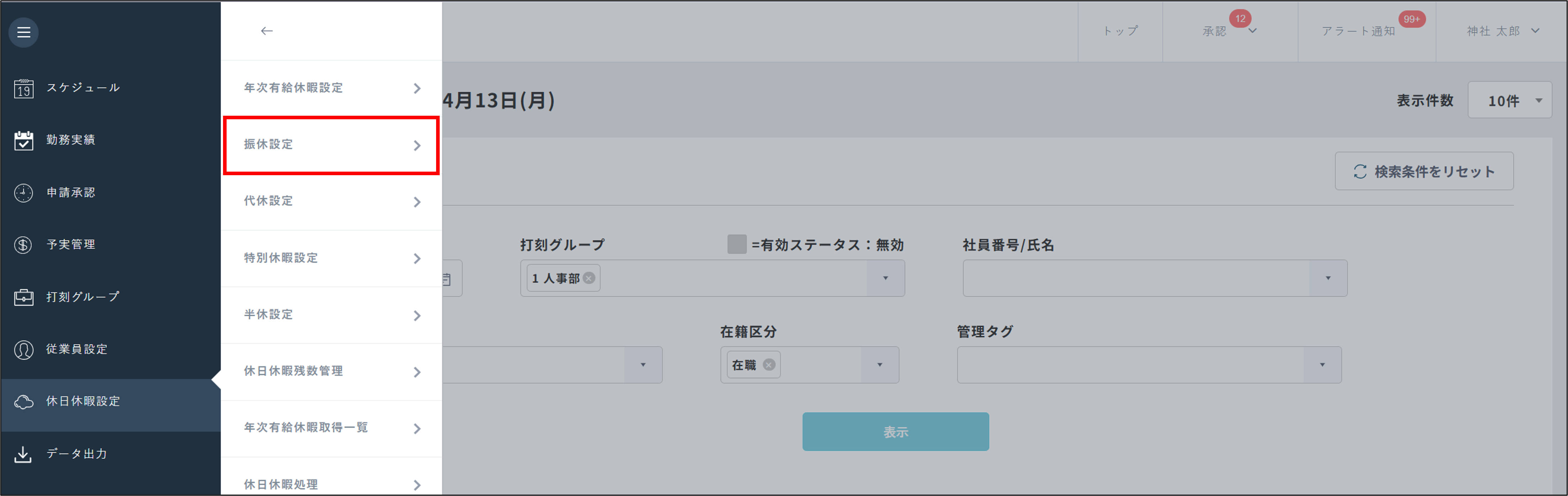
Task: Click the 勤務実績 calendar-check icon
Action: [x=23, y=140]
